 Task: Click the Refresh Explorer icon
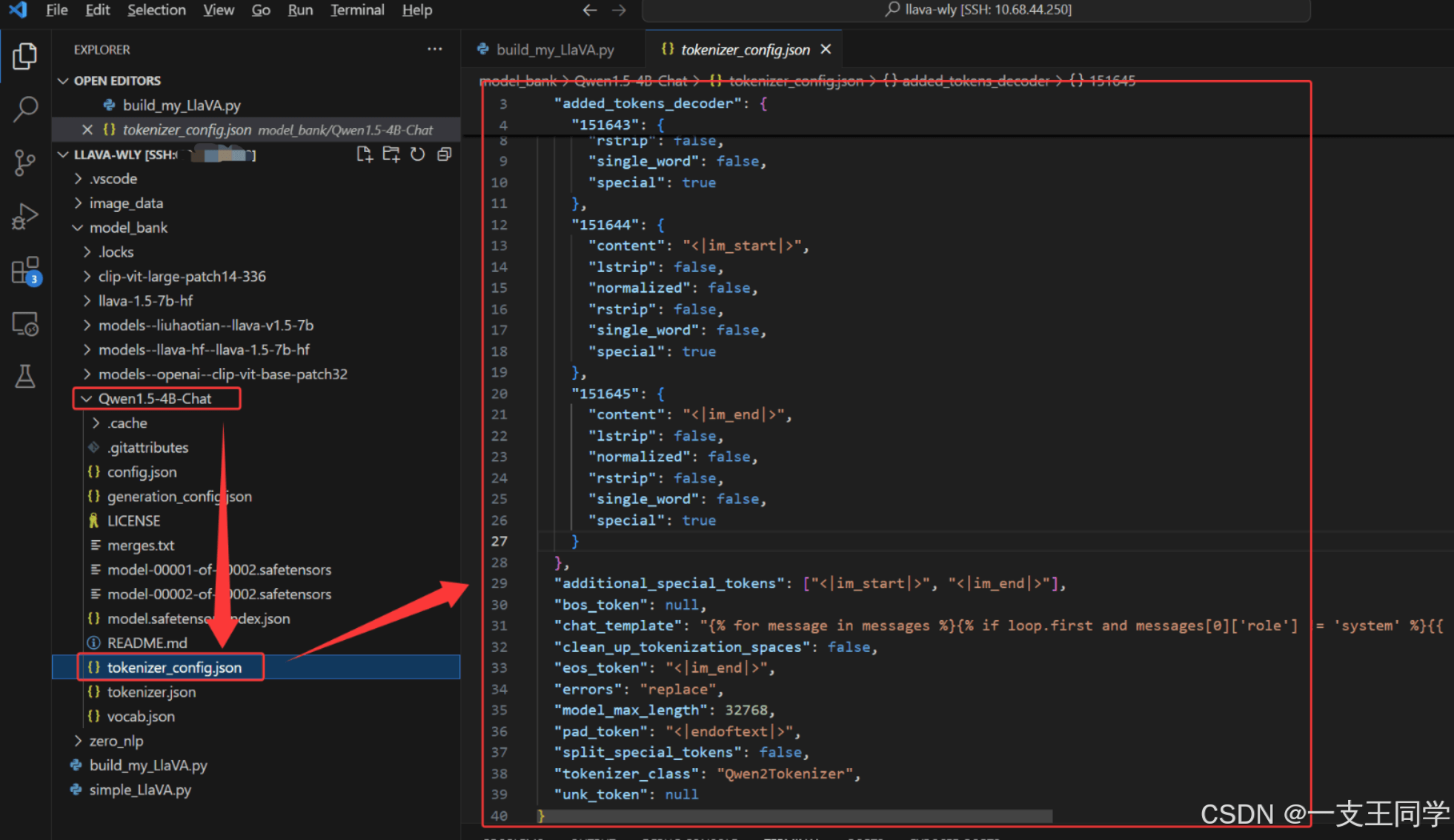pyautogui.click(x=417, y=154)
